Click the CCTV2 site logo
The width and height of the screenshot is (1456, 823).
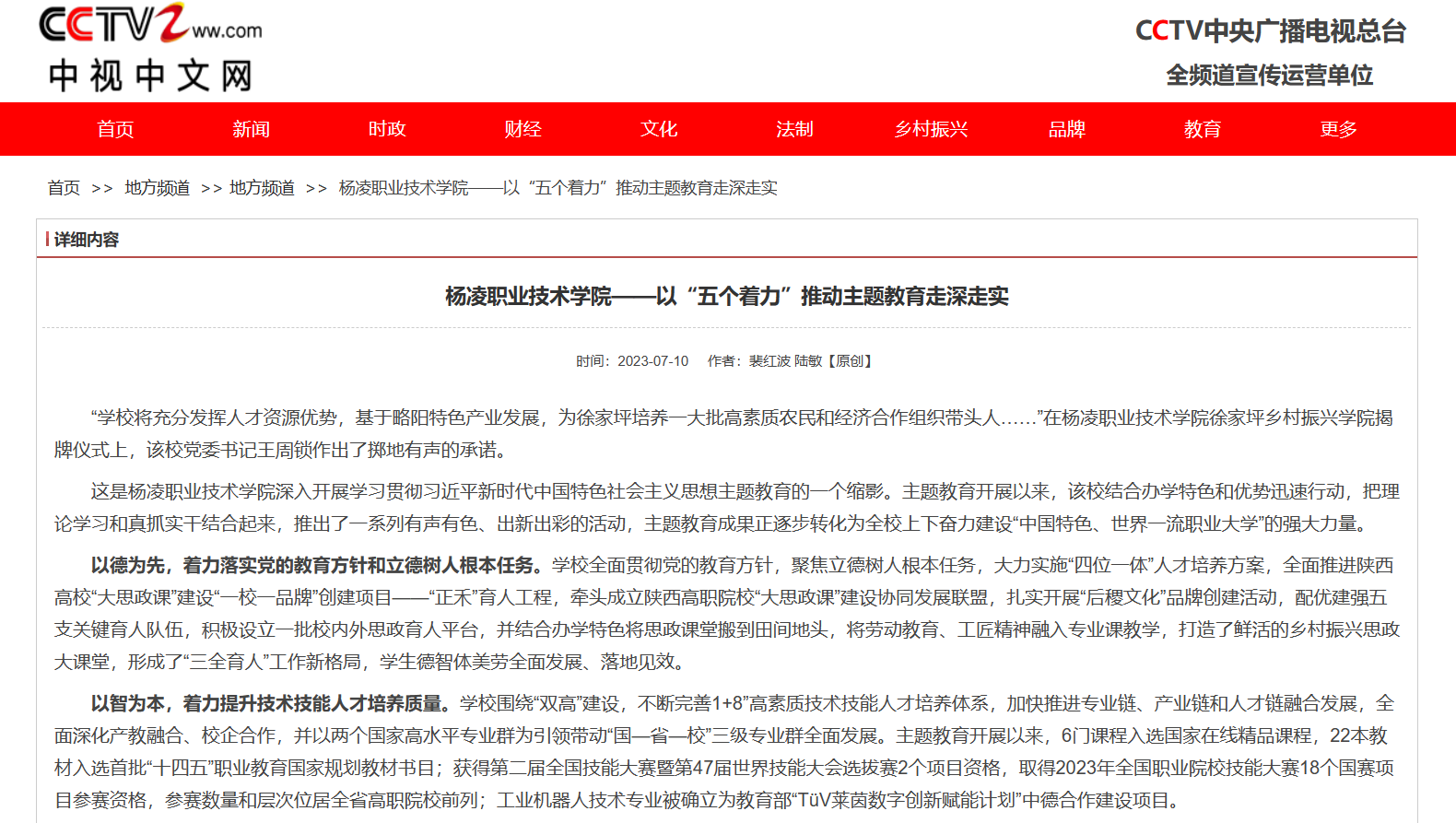[x=149, y=25]
